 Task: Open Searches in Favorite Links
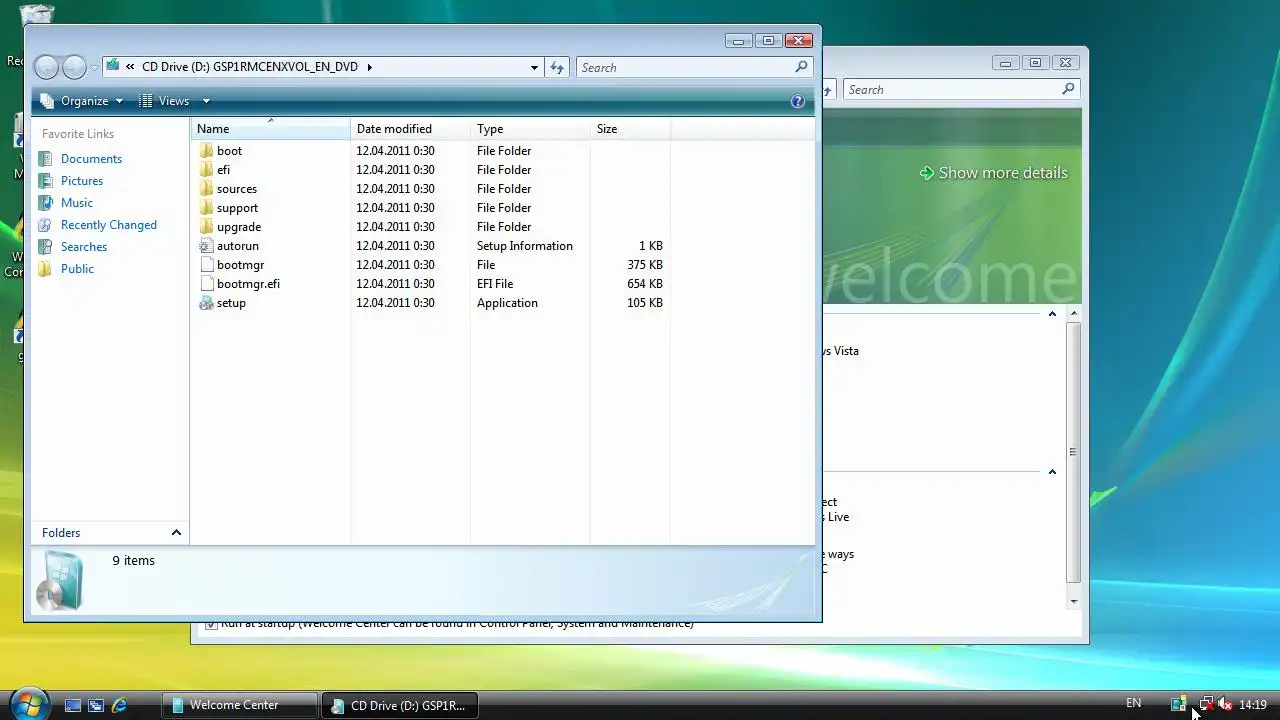tap(84, 247)
